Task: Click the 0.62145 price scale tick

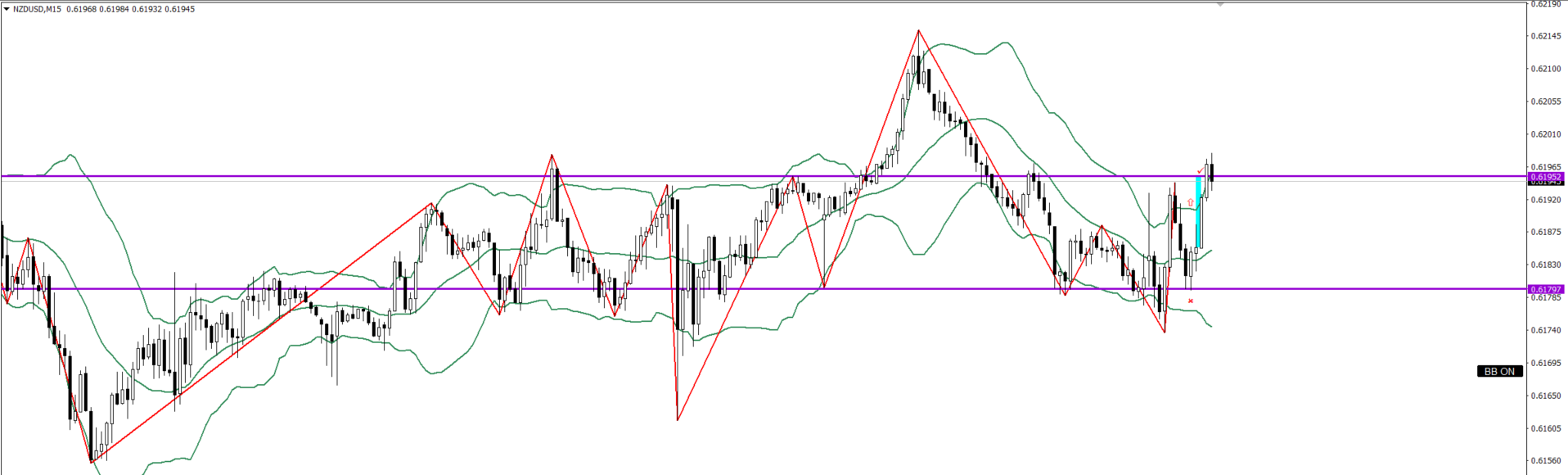Action: pyautogui.click(x=1546, y=36)
